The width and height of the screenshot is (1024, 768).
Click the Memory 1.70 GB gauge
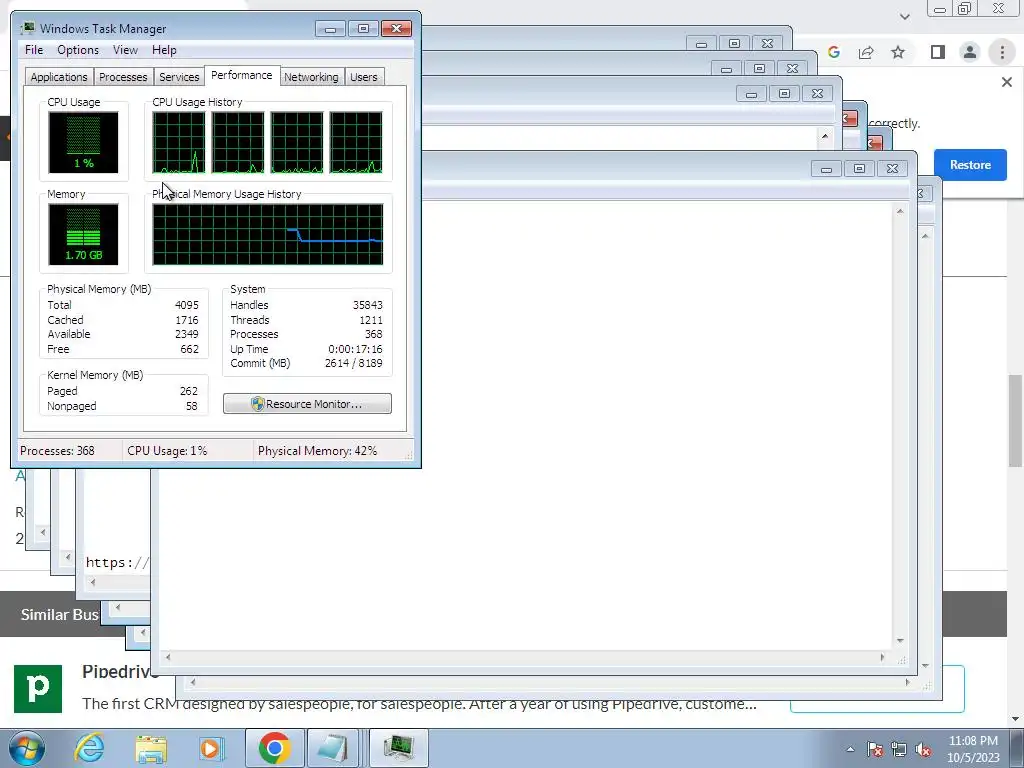84,234
